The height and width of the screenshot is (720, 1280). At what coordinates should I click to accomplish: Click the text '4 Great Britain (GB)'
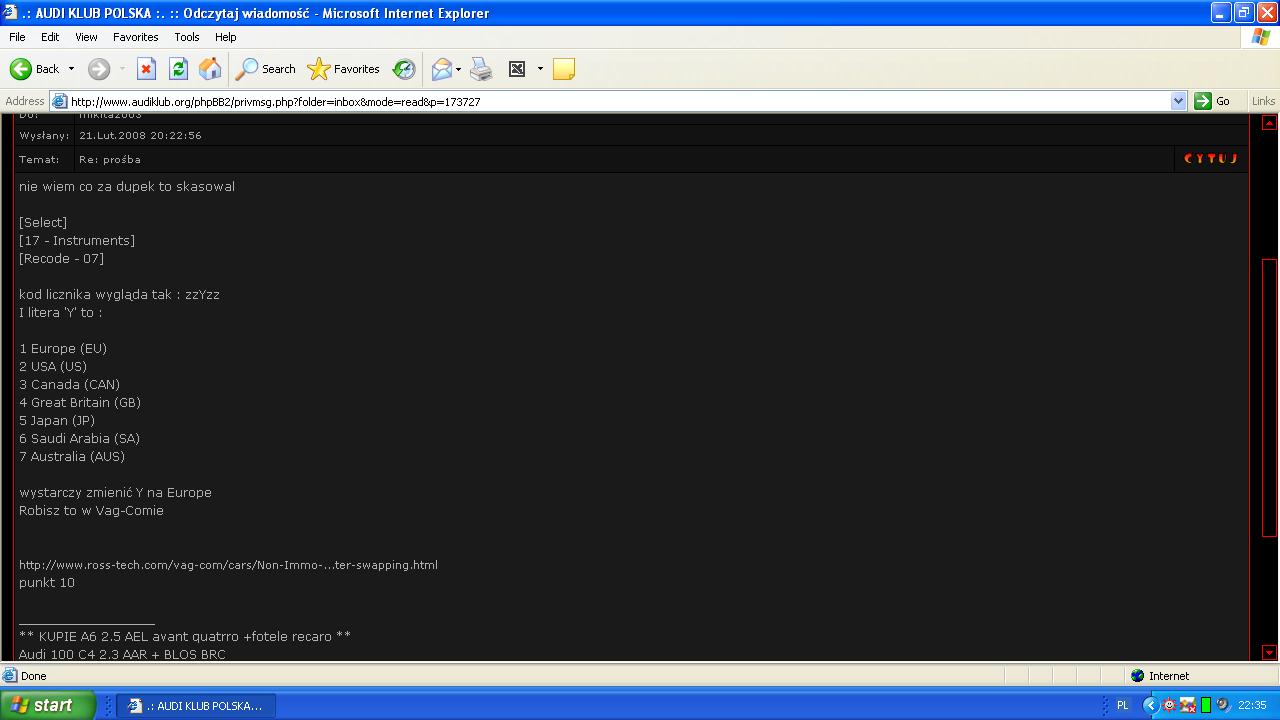click(x=80, y=402)
